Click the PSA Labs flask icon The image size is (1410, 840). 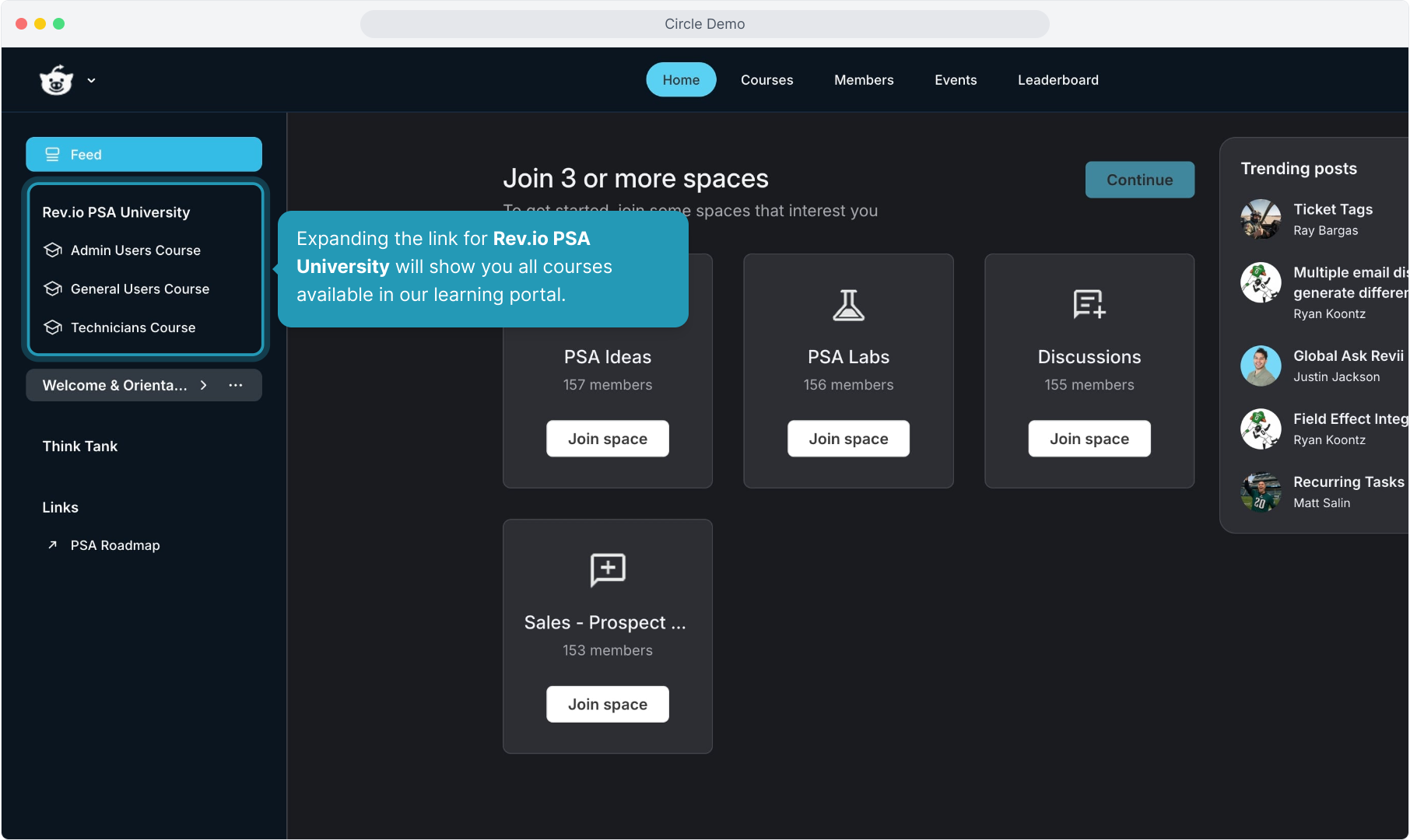pyautogui.click(x=848, y=305)
